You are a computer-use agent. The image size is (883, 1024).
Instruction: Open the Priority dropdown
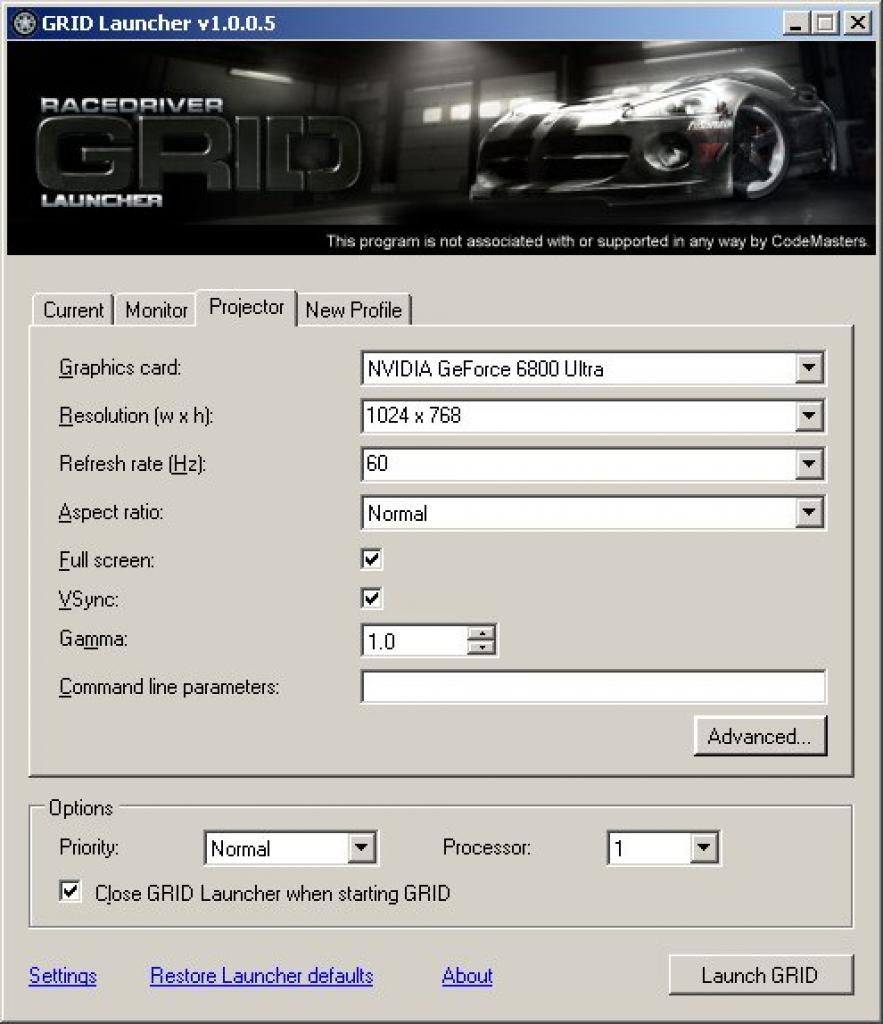click(x=361, y=848)
